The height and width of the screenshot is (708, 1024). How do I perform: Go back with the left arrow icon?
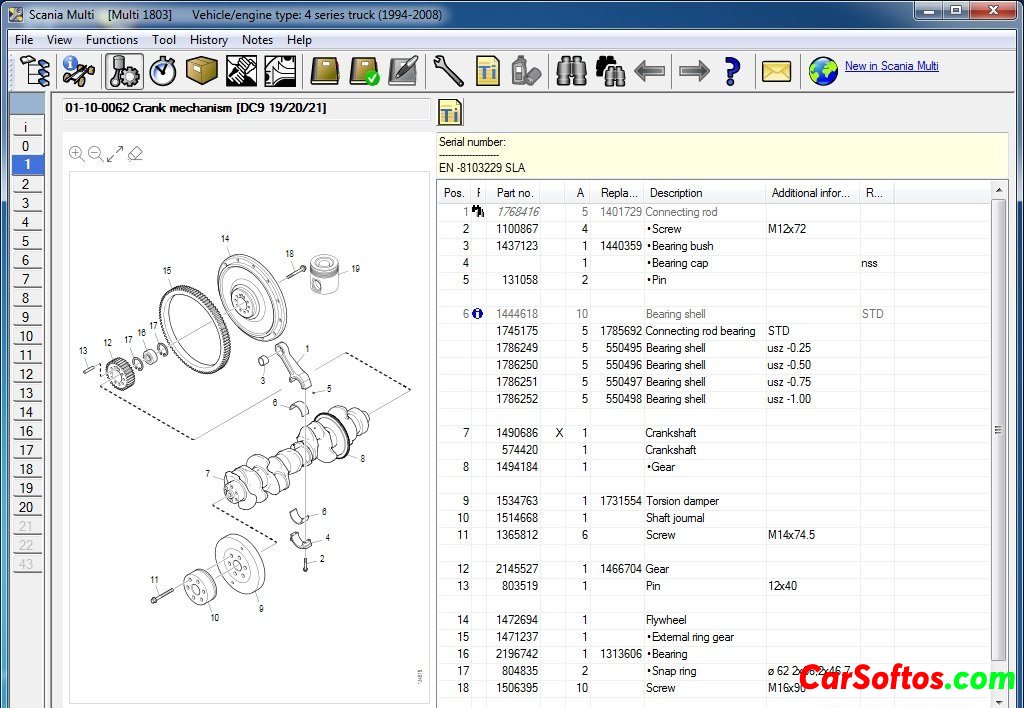point(650,71)
